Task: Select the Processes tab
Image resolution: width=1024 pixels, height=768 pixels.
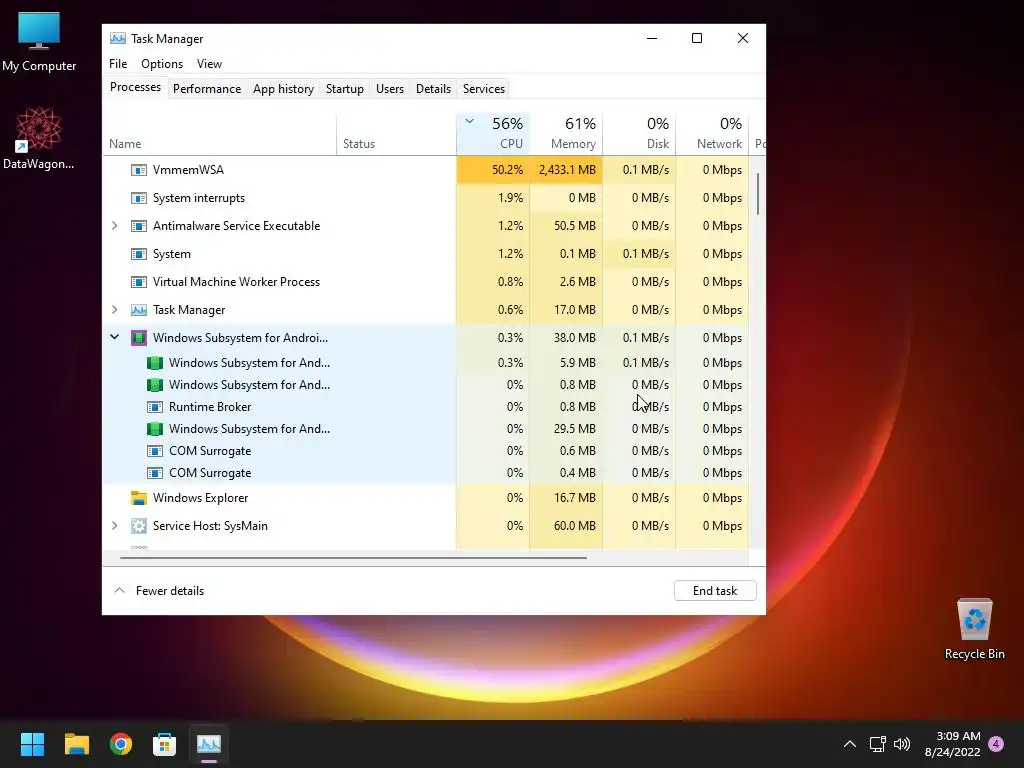Action: [x=135, y=88]
